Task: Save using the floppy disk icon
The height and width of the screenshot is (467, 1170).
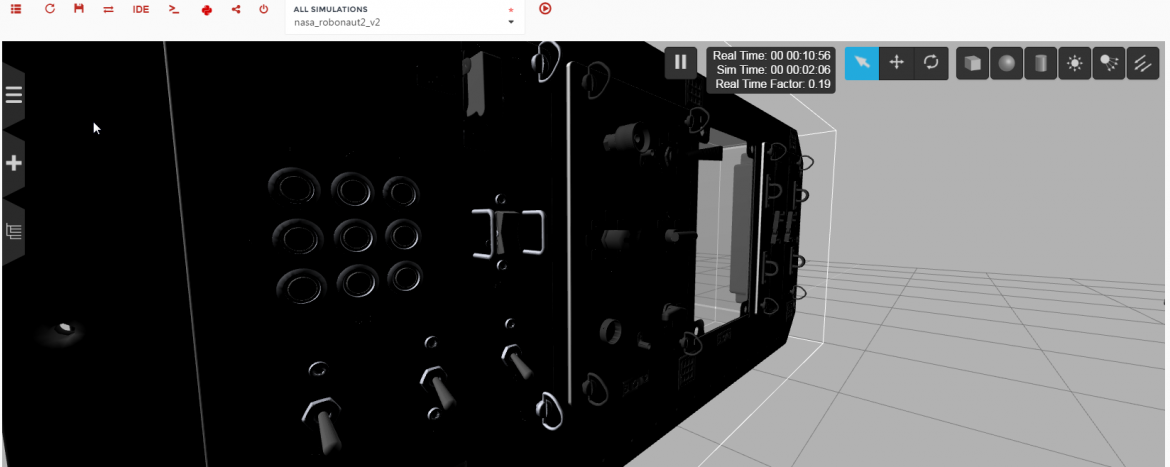Action: click(79, 9)
